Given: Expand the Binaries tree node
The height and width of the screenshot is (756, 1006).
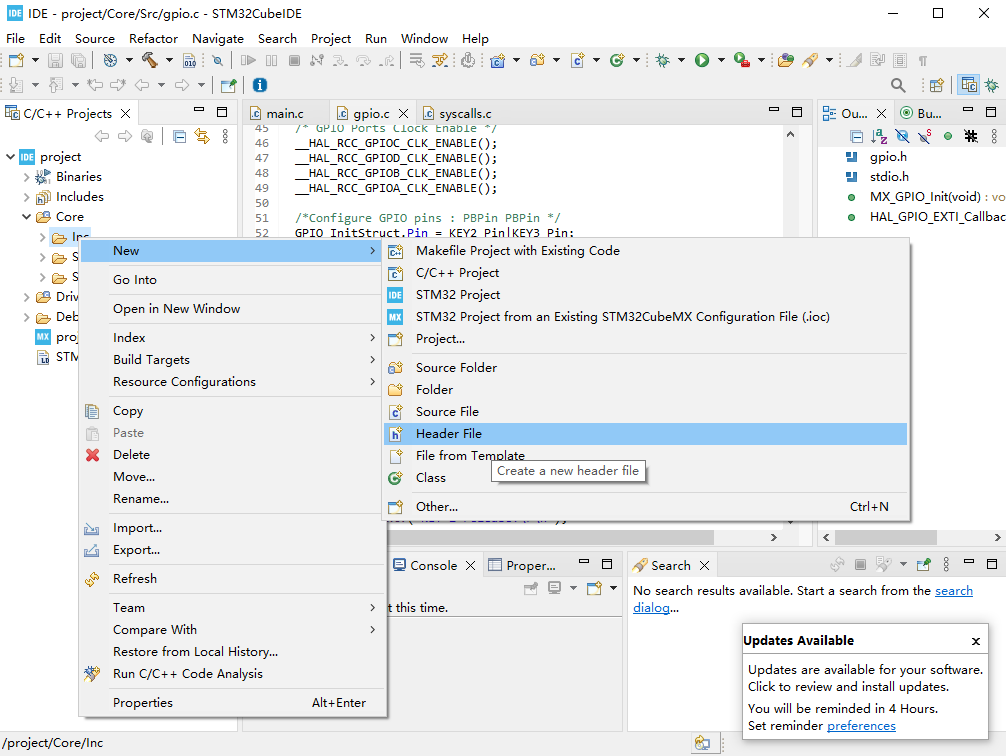Looking at the screenshot, I should pos(26,176).
